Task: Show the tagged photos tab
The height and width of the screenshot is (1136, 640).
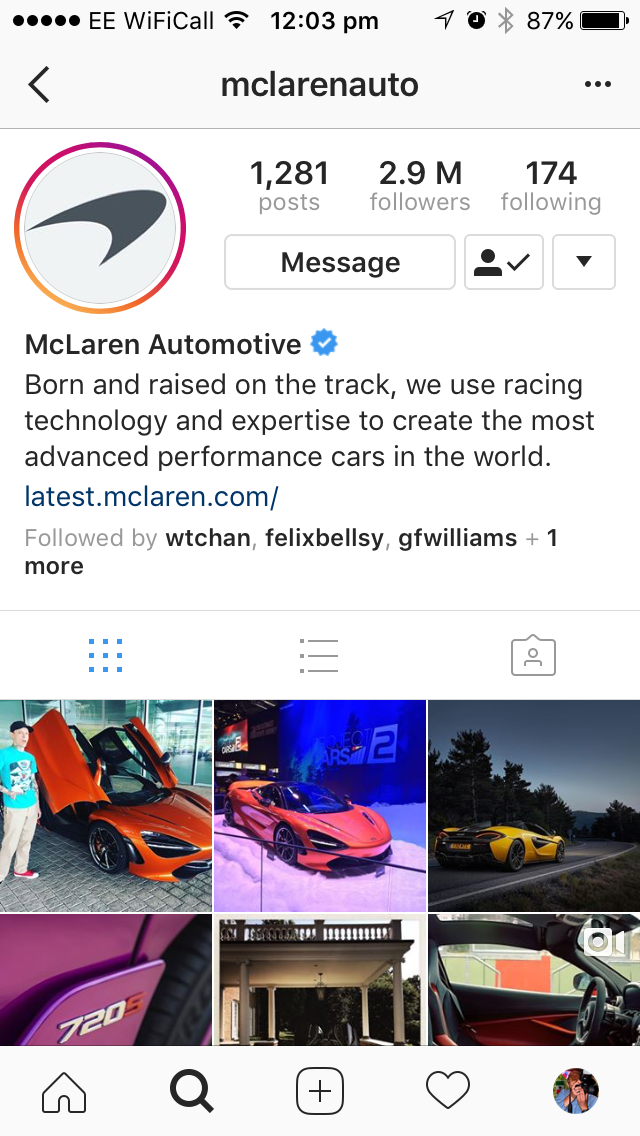Action: coord(533,656)
